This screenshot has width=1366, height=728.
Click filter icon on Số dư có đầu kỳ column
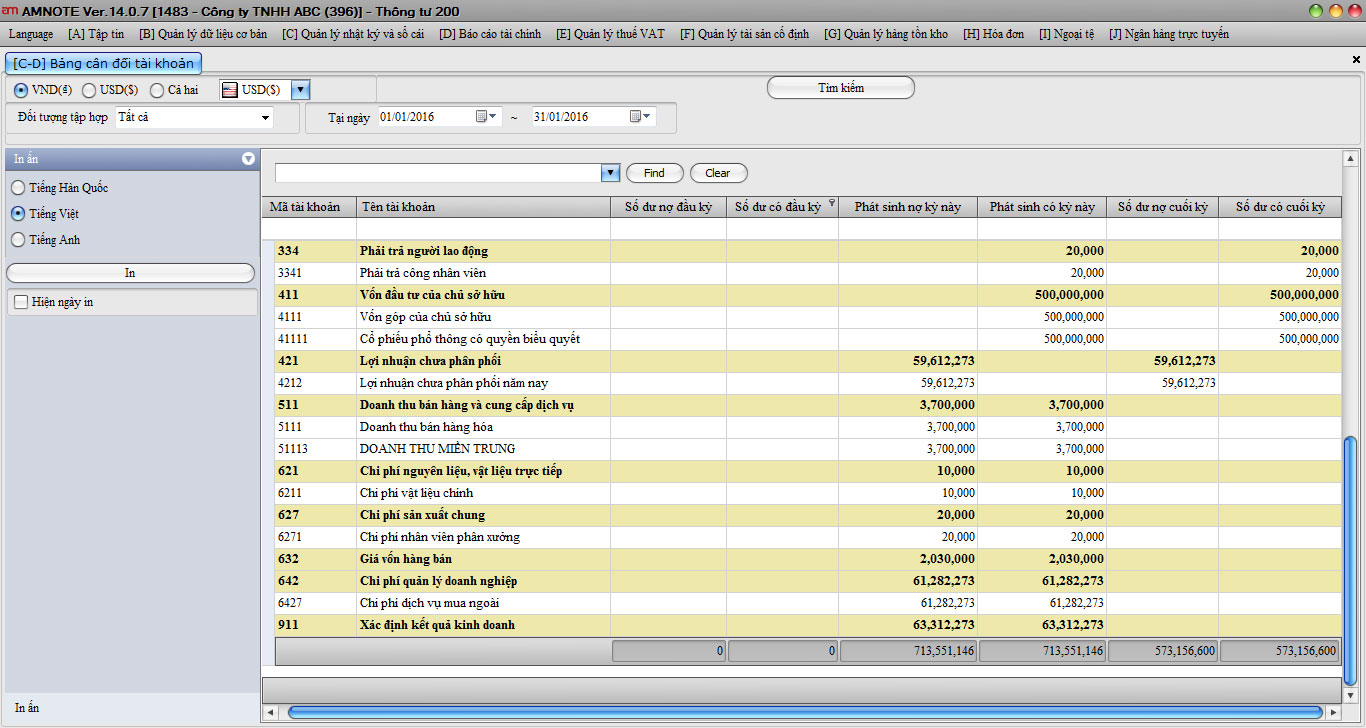[x=831, y=202]
